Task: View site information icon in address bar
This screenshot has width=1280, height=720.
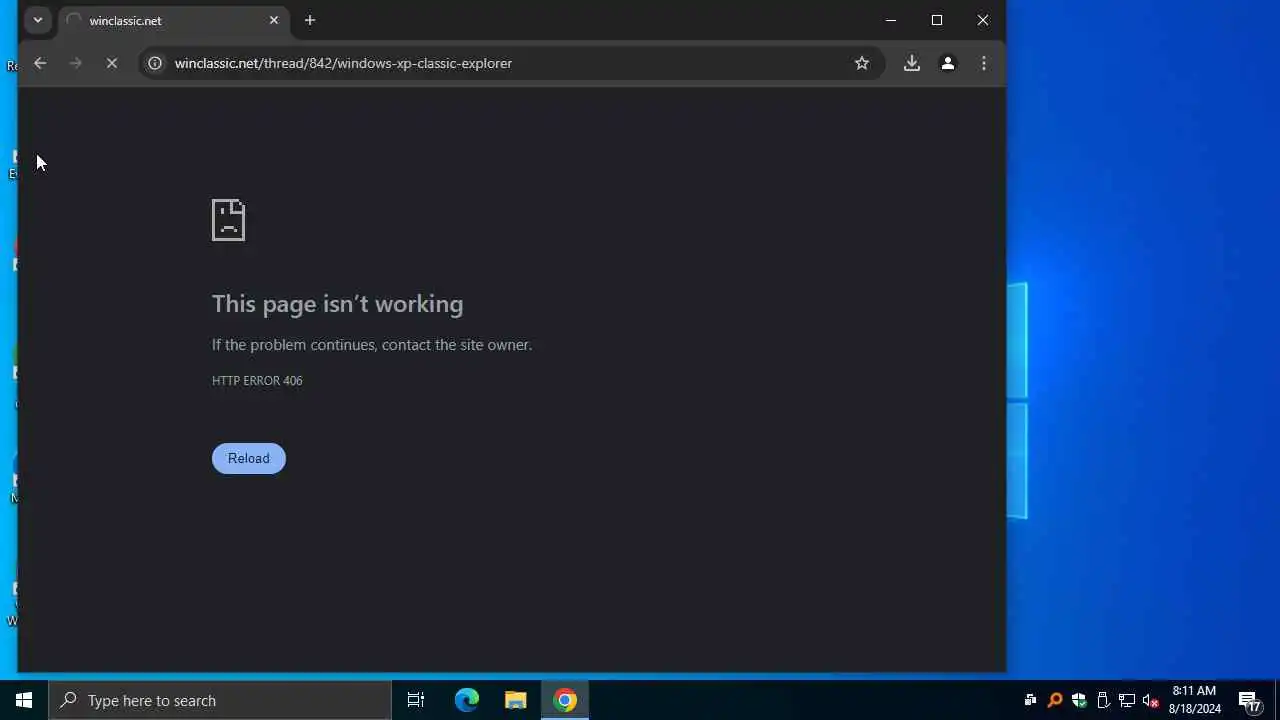Action: pos(155,63)
